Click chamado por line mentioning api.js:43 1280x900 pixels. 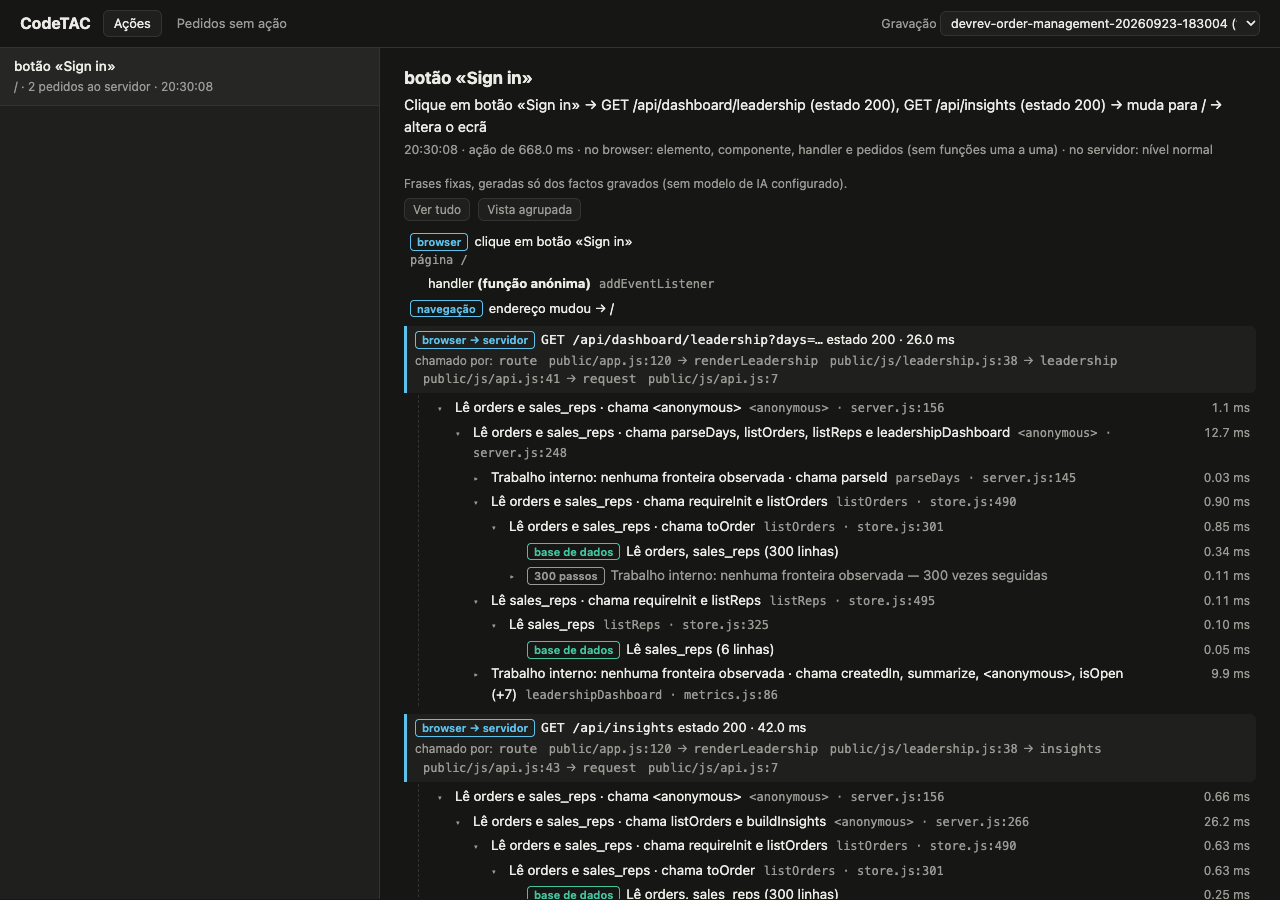click(x=758, y=758)
